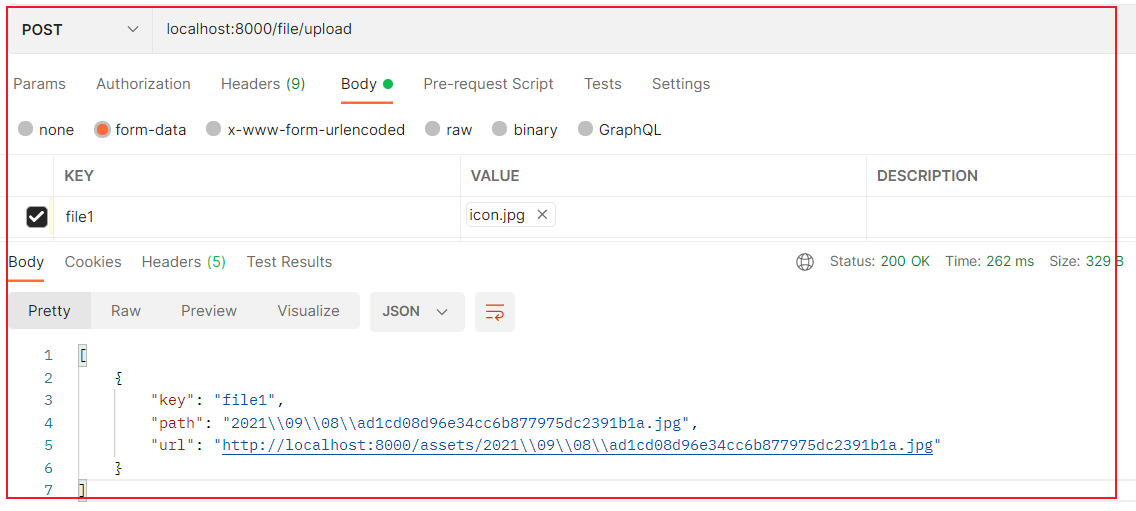This screenshot has height=511, width=1136.
Task: Switch to Raw response view
Action: coord(126,311)
